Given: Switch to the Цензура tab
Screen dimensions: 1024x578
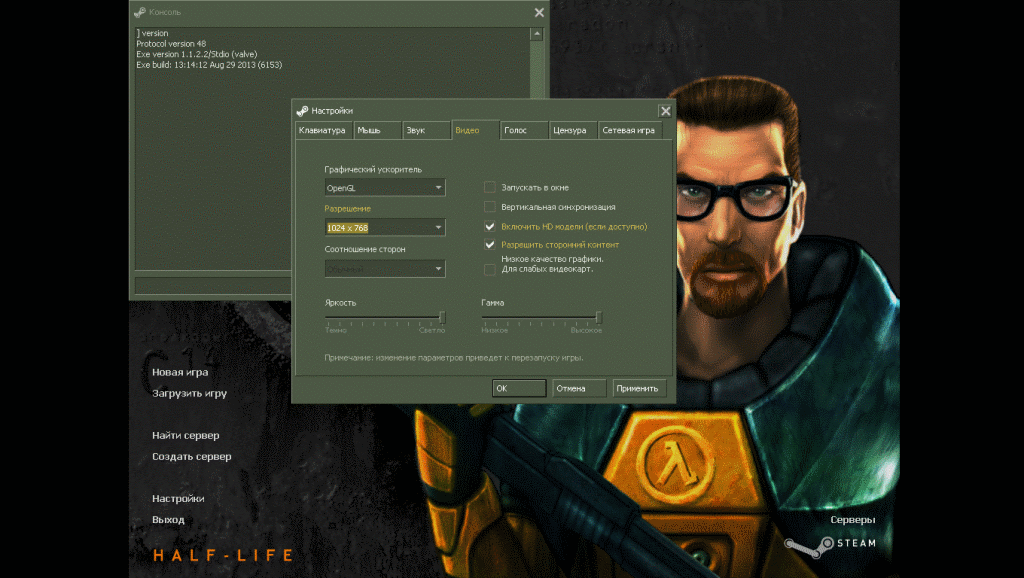Looking at the screenshot, I should point(573,130).
